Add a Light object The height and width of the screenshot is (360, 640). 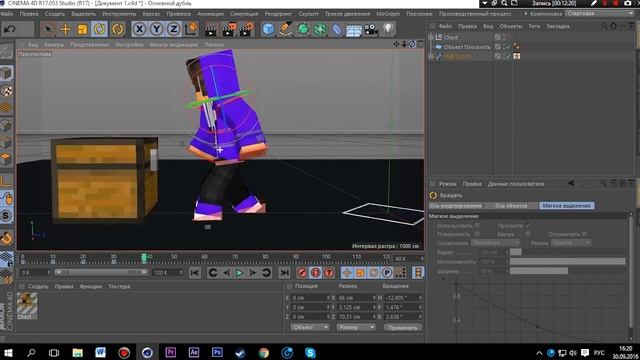point(388,29)
